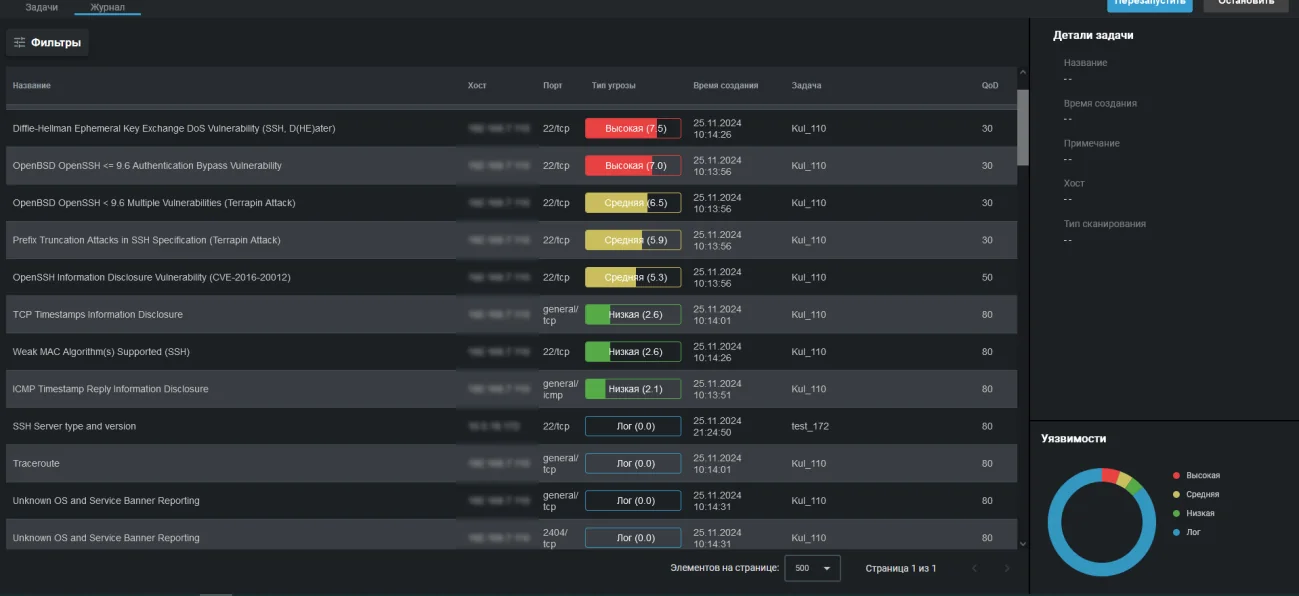Viewport: 1299px width, 596px height.
Task: Go to the next page with the right chevron
Action: 1007,569
